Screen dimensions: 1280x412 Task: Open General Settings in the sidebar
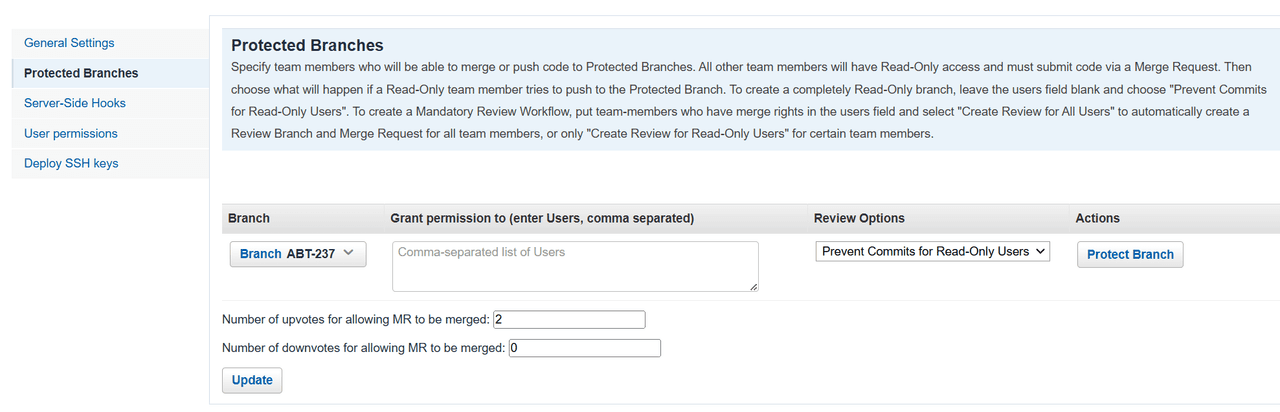pos(69,43)
